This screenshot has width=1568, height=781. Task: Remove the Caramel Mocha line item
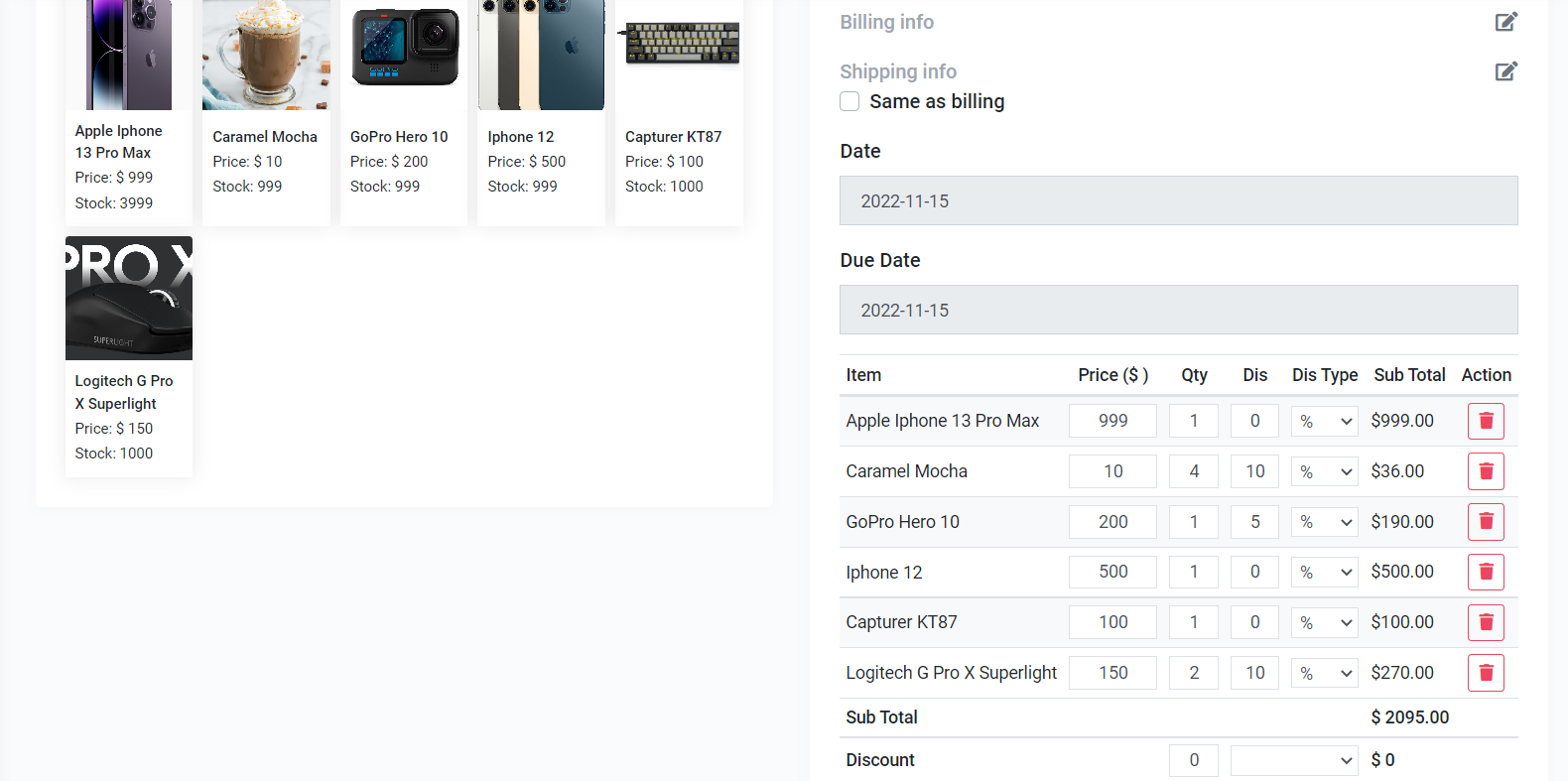tap(1486, 471)
